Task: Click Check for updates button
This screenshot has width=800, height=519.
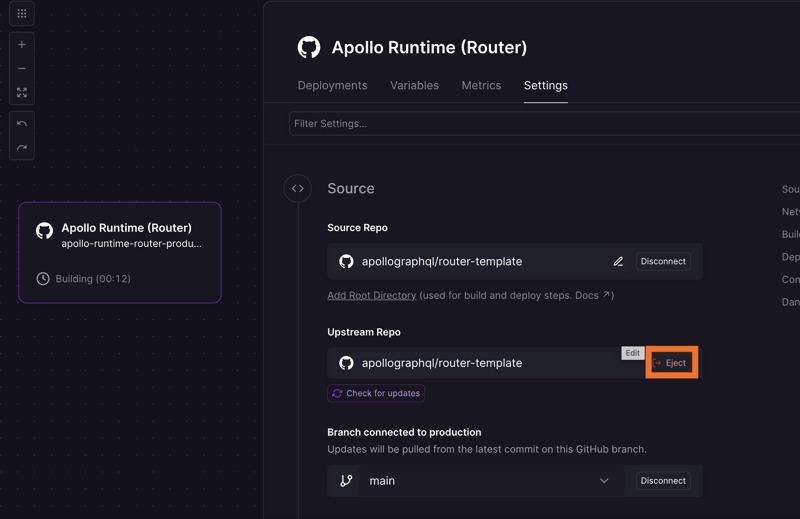Action: [376, 394]
